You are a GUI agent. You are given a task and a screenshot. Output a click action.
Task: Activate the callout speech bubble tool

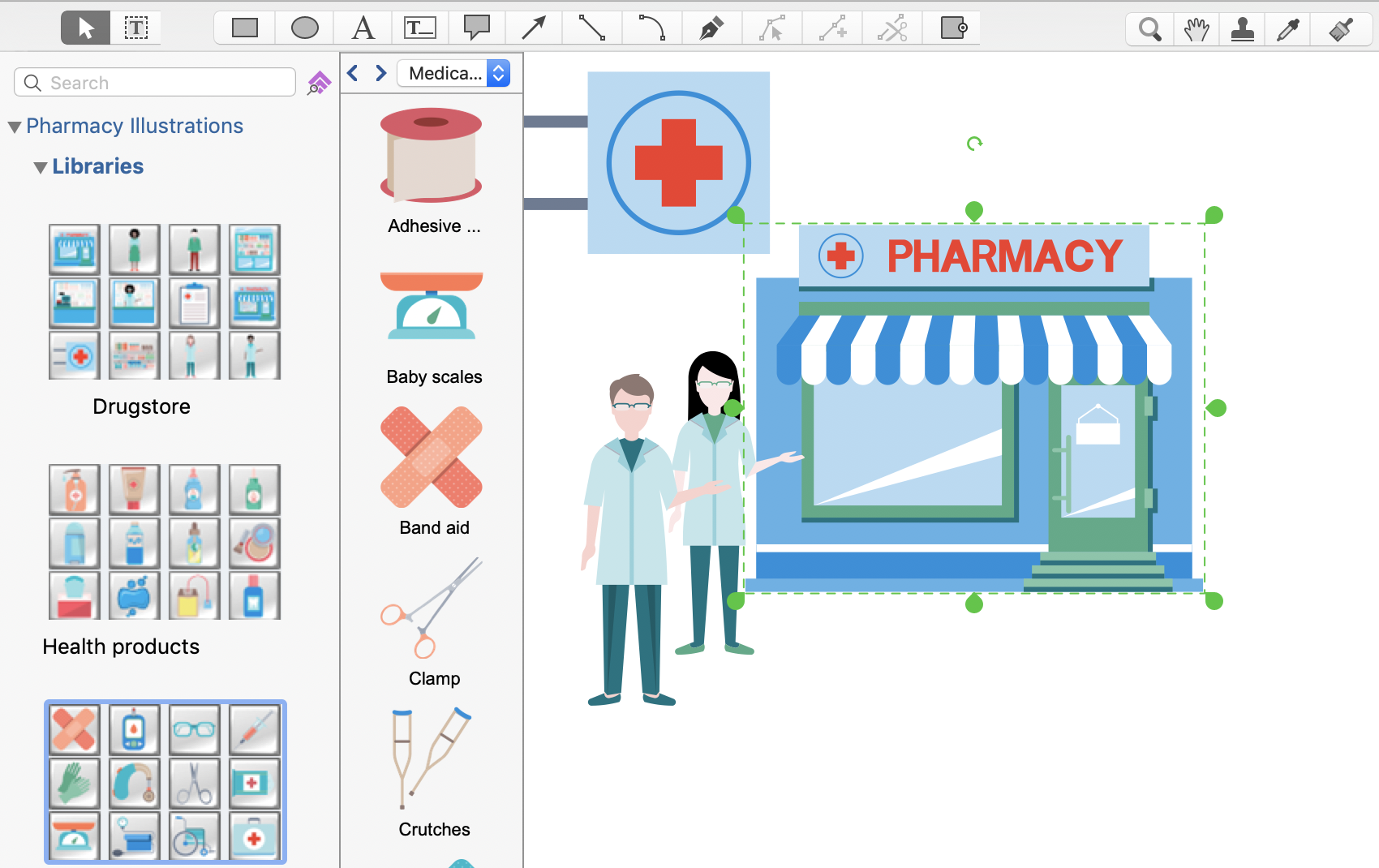coord(476,28)
